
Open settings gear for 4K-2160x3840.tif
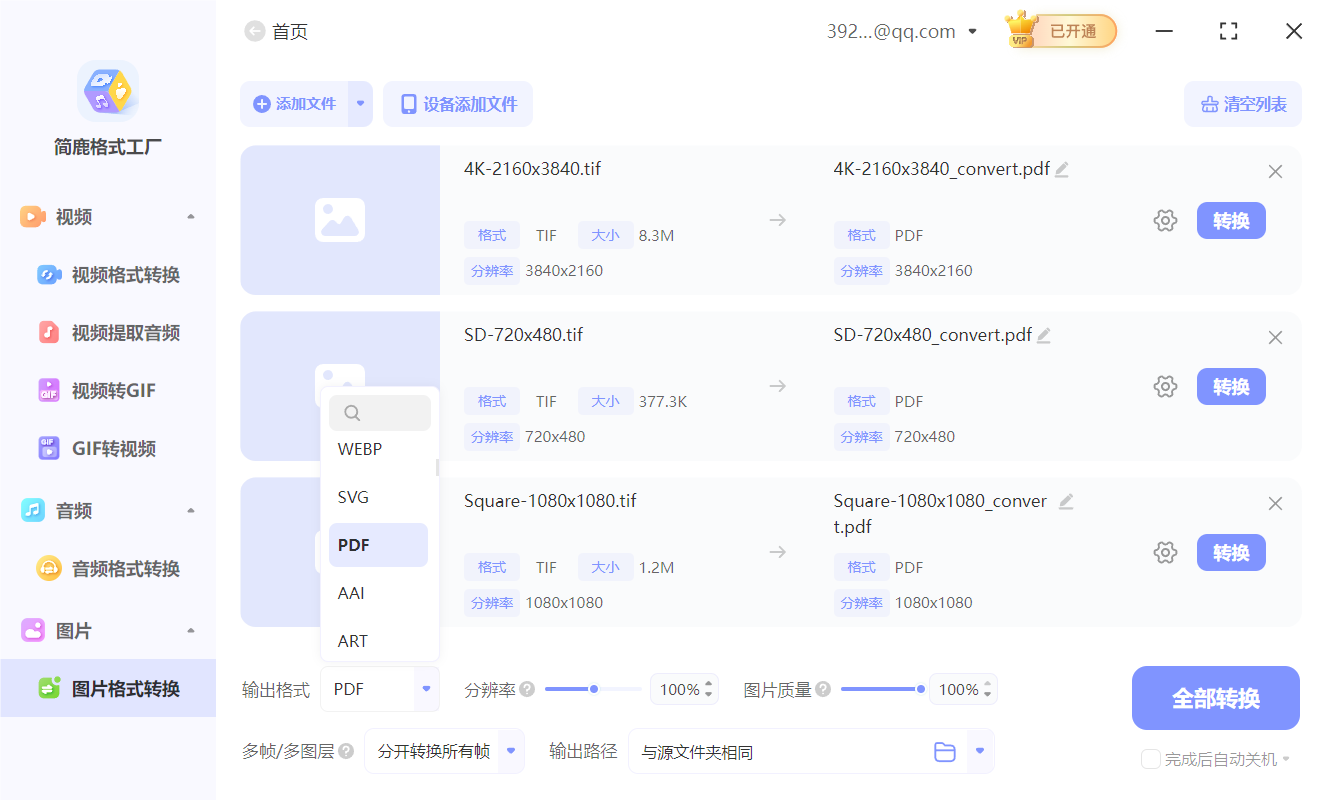tap(1165, 220)
